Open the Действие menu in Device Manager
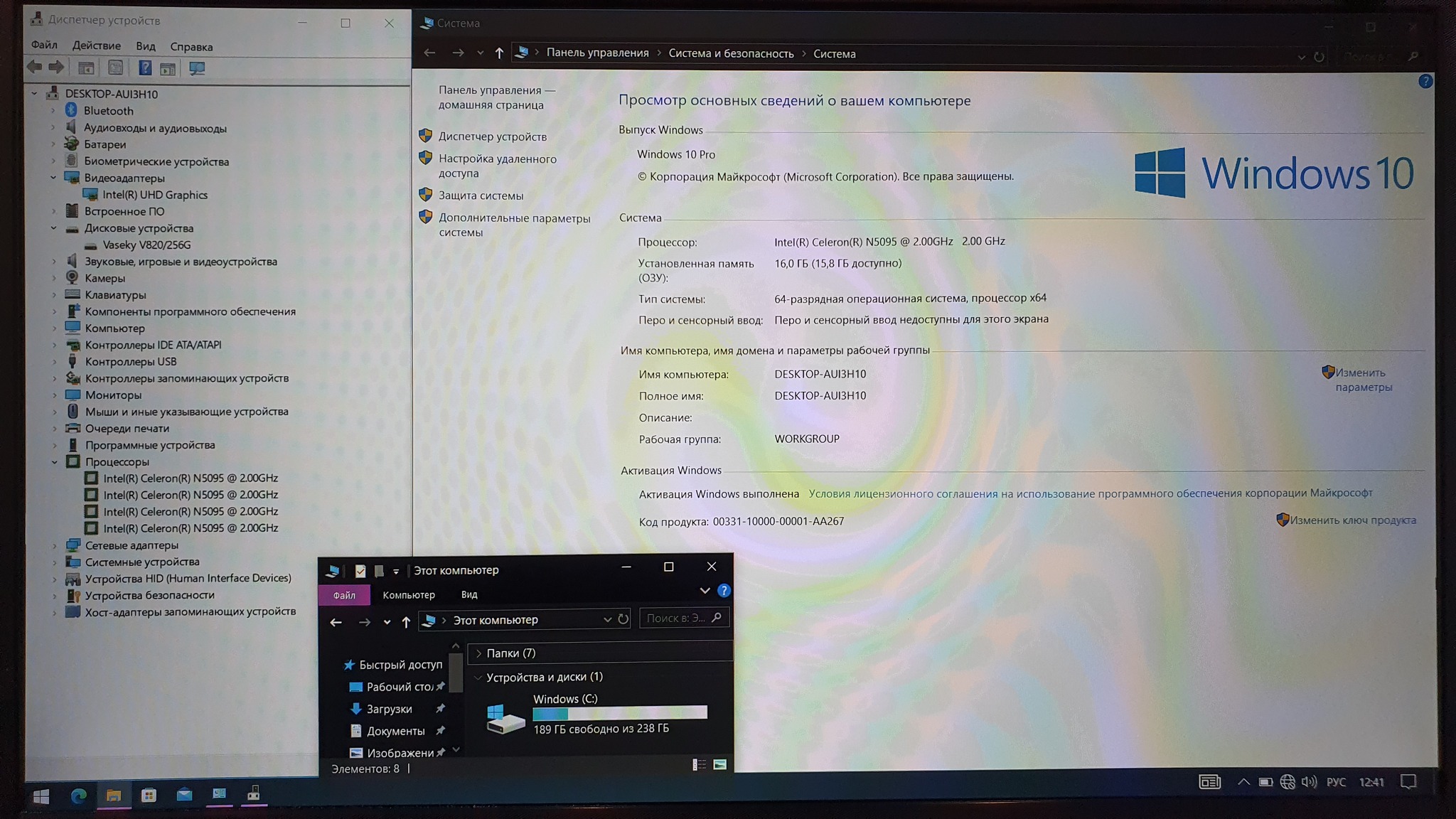1456x819 pixels. click(x=96, y=45)
